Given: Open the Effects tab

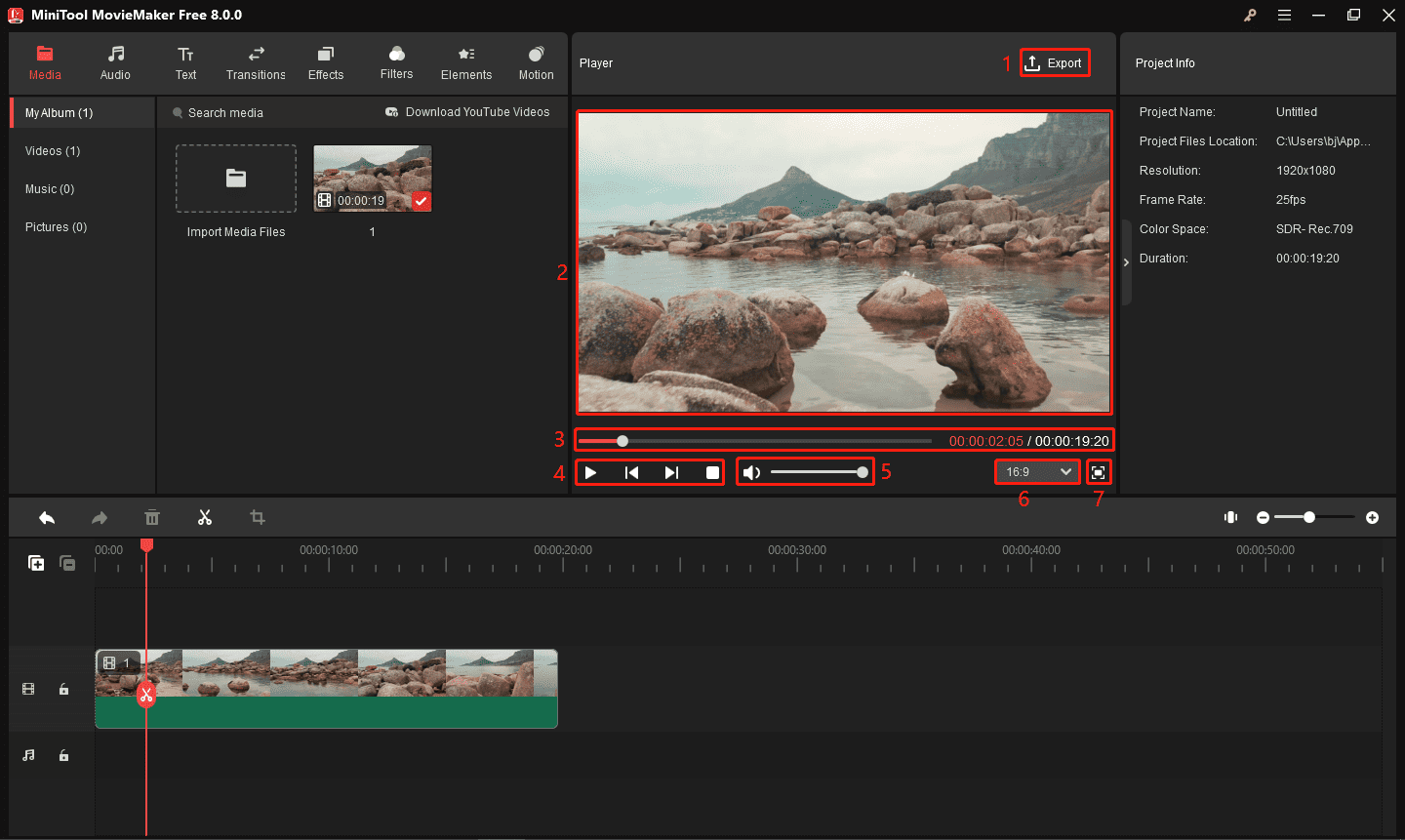Looking at the screenshot, I should (326, 63).
